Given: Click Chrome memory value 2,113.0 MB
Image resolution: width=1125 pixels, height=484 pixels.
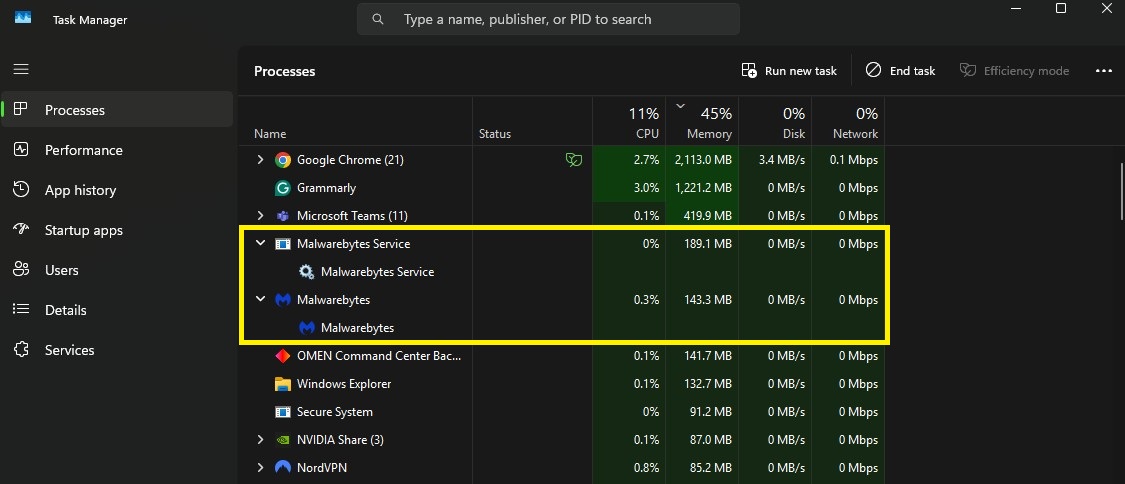Looking at the screenshot, I should [x=703, y=160].
